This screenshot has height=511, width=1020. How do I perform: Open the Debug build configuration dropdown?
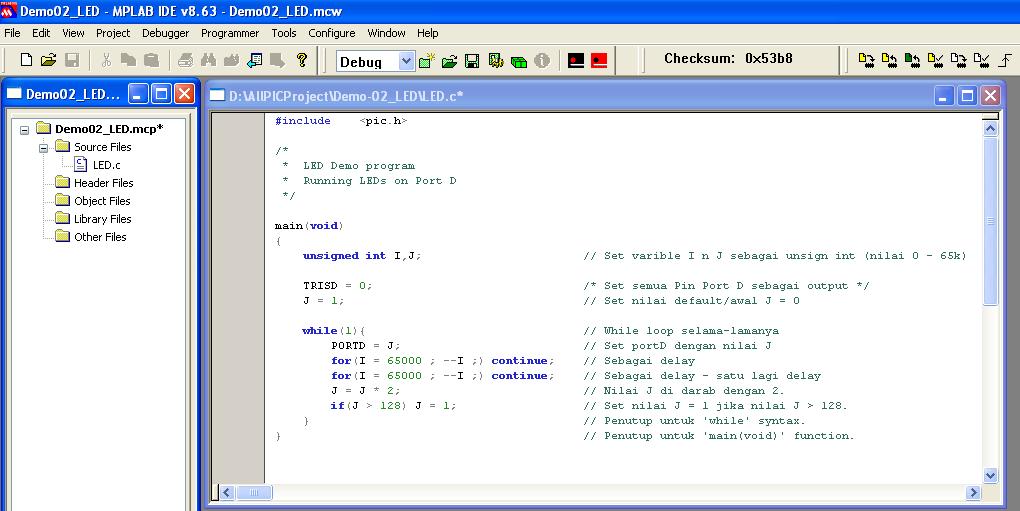(406, 61)
